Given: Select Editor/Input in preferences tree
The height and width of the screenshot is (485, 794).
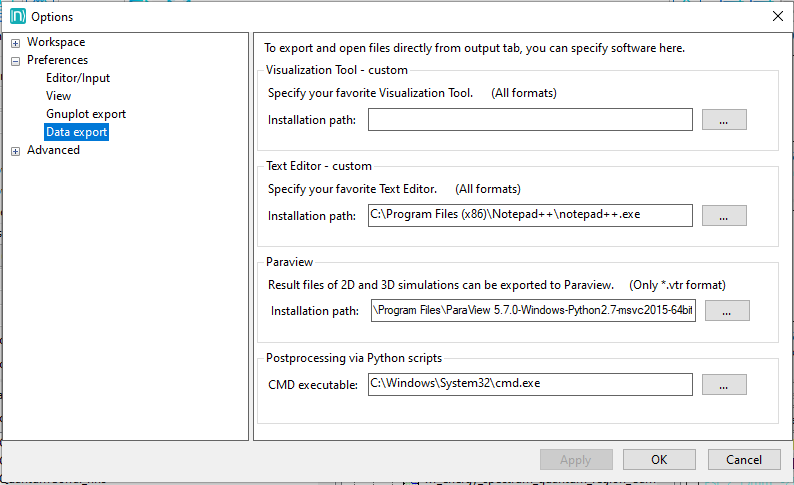Looking at the screenshot, I should click(78, 78).
